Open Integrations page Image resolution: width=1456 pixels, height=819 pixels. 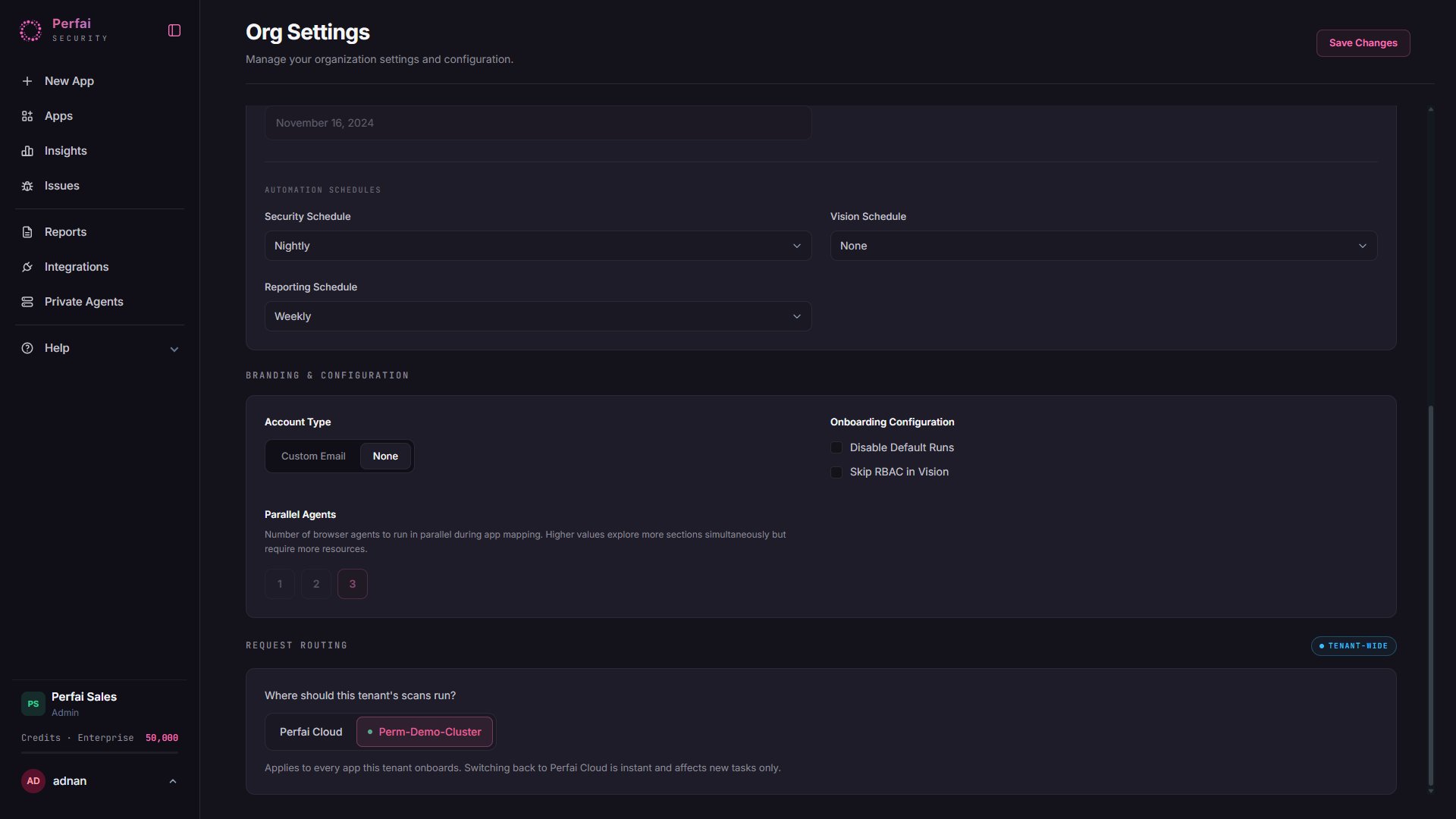point(99,267)
